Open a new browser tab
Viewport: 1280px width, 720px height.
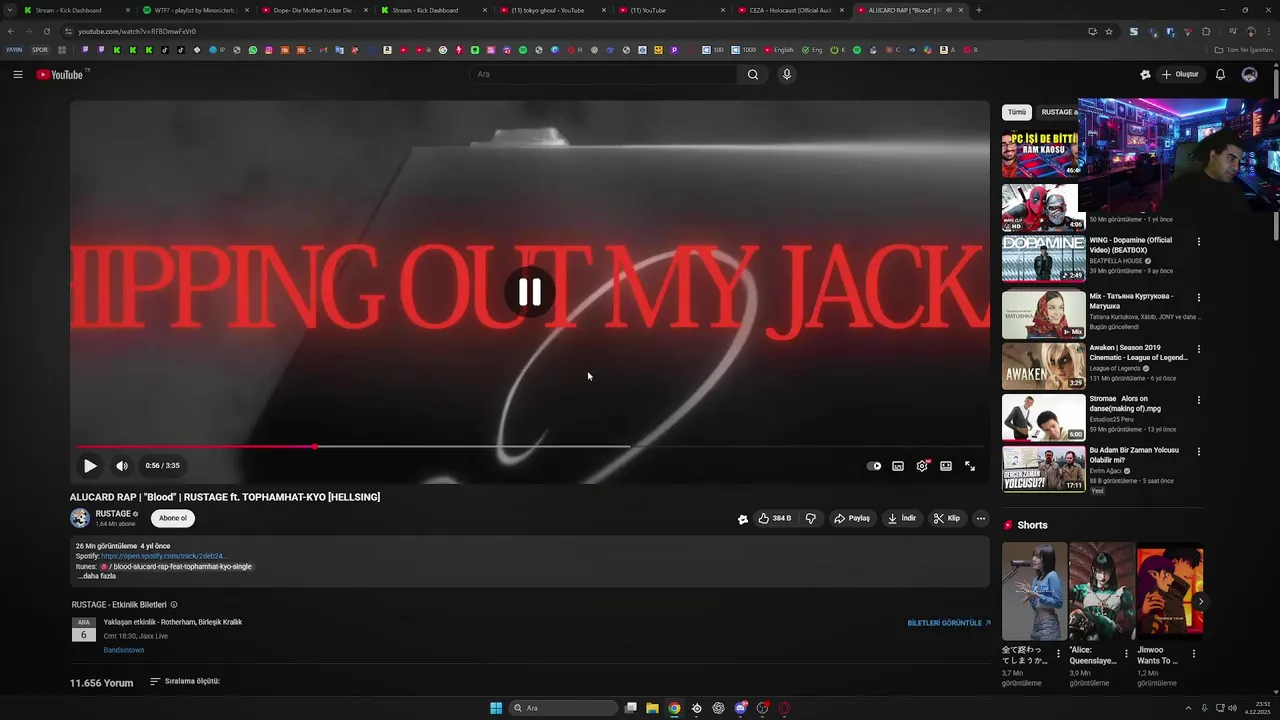[x=978, y=10]
